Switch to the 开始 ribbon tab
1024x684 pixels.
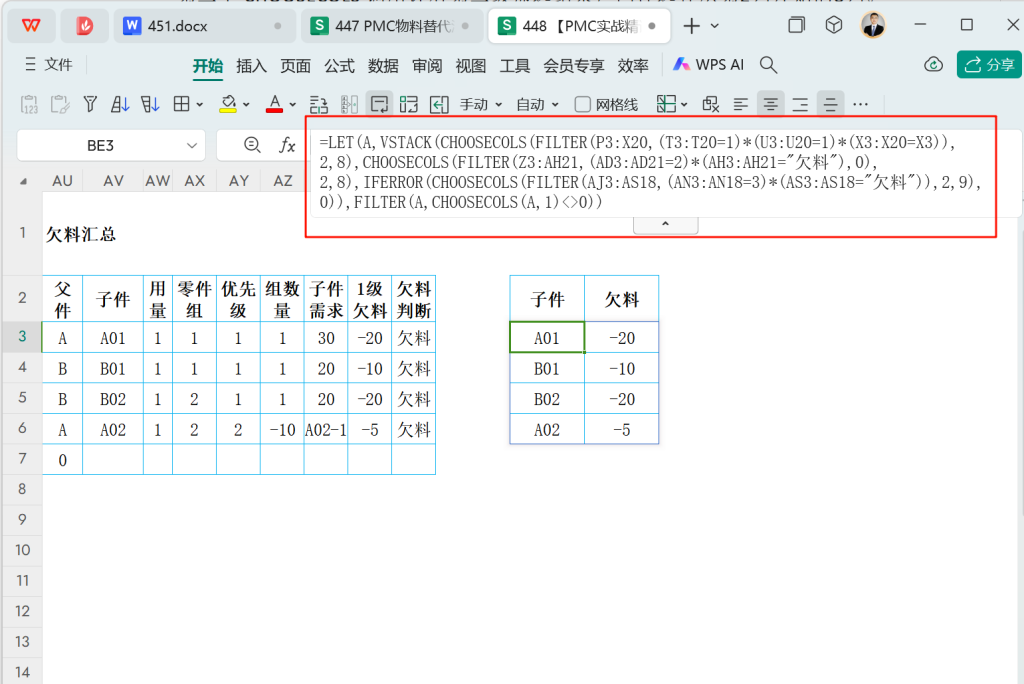pos(208,65)
